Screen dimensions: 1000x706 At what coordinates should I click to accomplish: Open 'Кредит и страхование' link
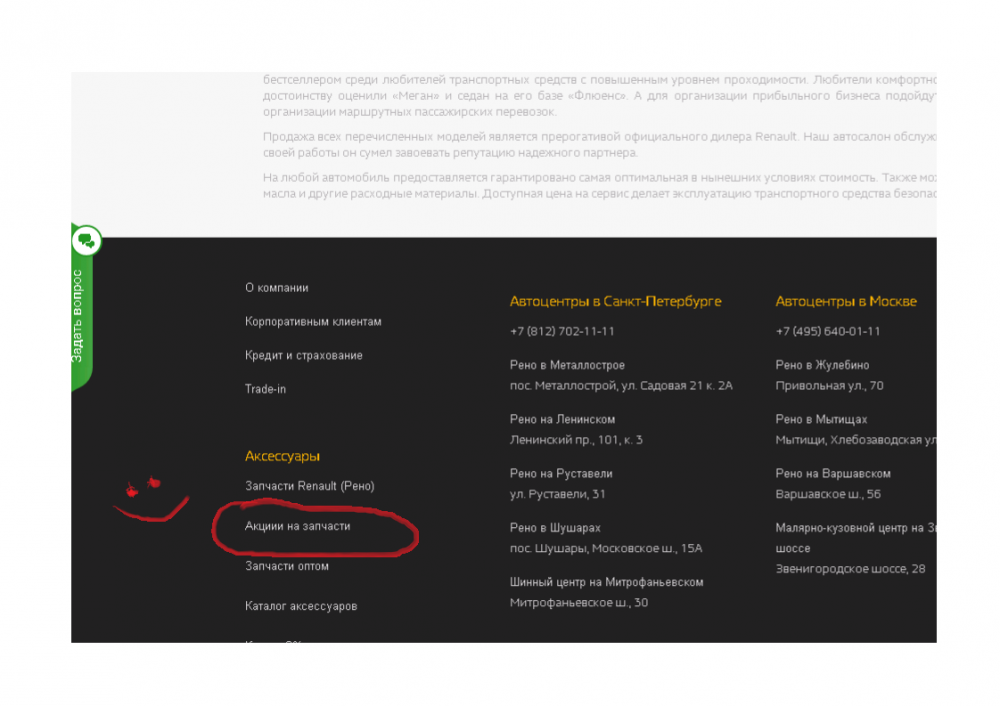[x=304, y=355]
